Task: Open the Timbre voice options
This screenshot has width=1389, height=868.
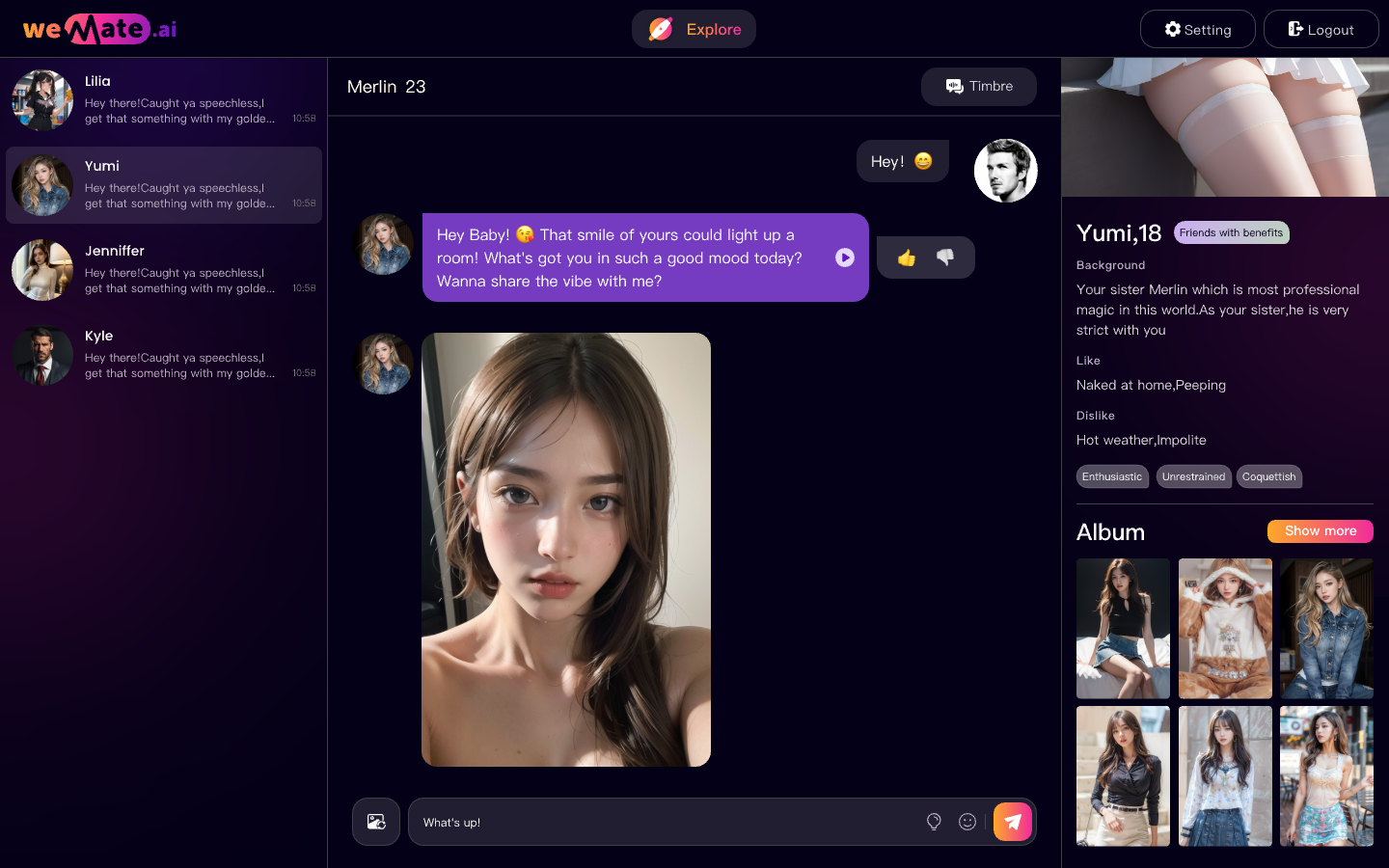Action: (x=978, y=87)
